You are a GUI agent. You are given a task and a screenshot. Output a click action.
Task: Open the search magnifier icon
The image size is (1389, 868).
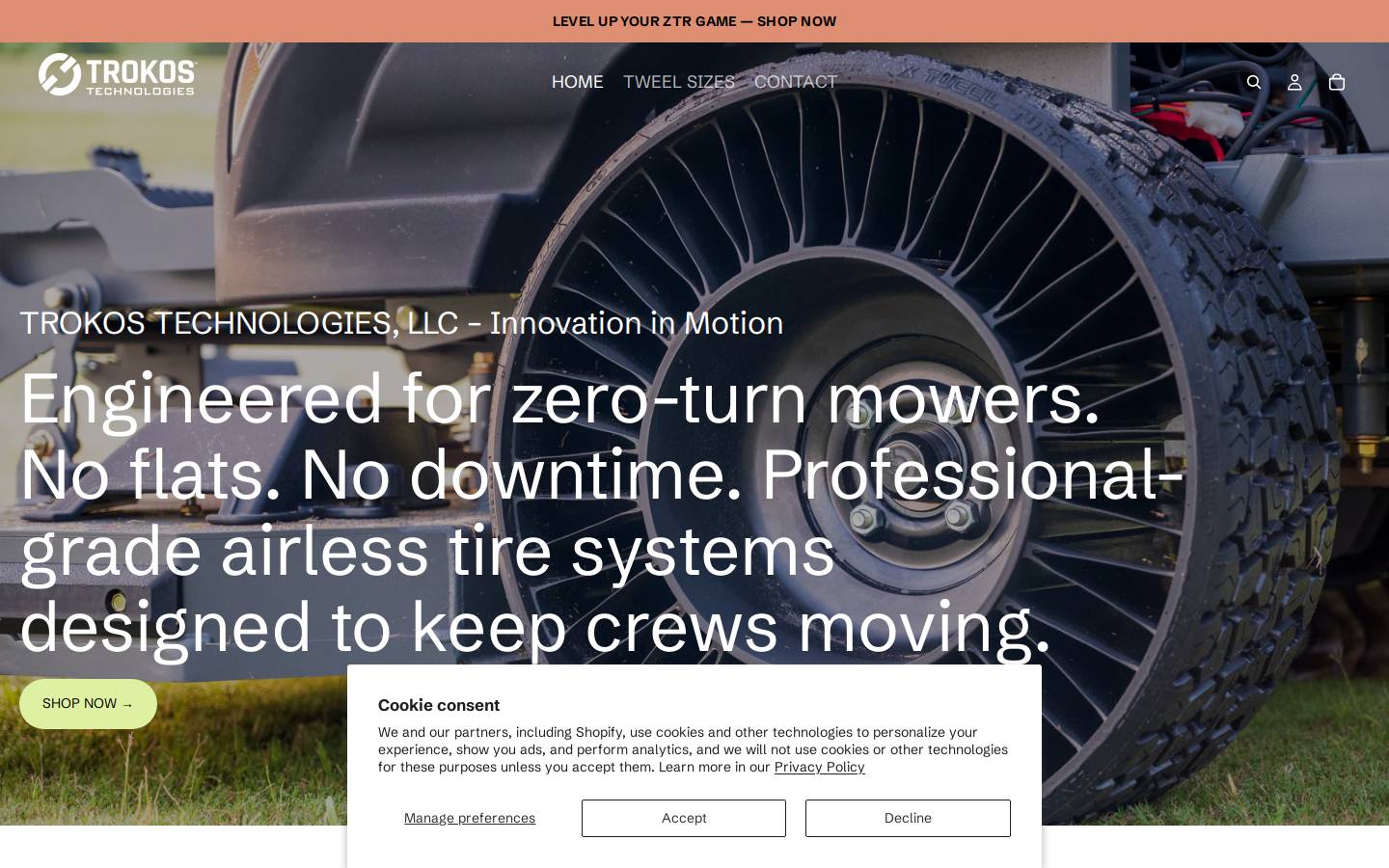[x=1254, y=82]
